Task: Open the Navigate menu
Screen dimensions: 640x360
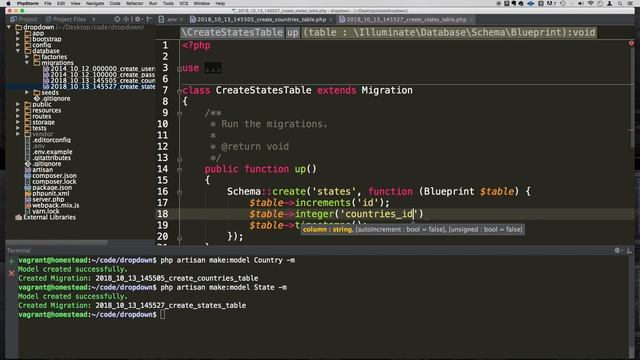Action: pyautogui.click(x=95, y=3)
